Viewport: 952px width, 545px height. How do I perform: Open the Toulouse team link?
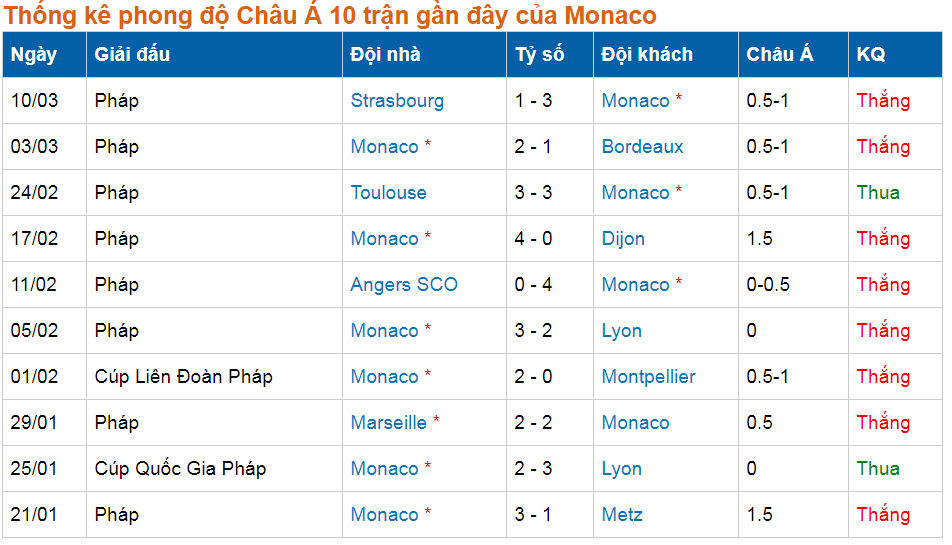(x=389, y=193)
